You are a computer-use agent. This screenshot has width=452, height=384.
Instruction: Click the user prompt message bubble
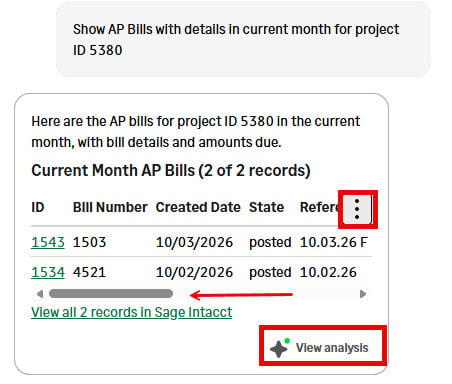pos(243,39)
